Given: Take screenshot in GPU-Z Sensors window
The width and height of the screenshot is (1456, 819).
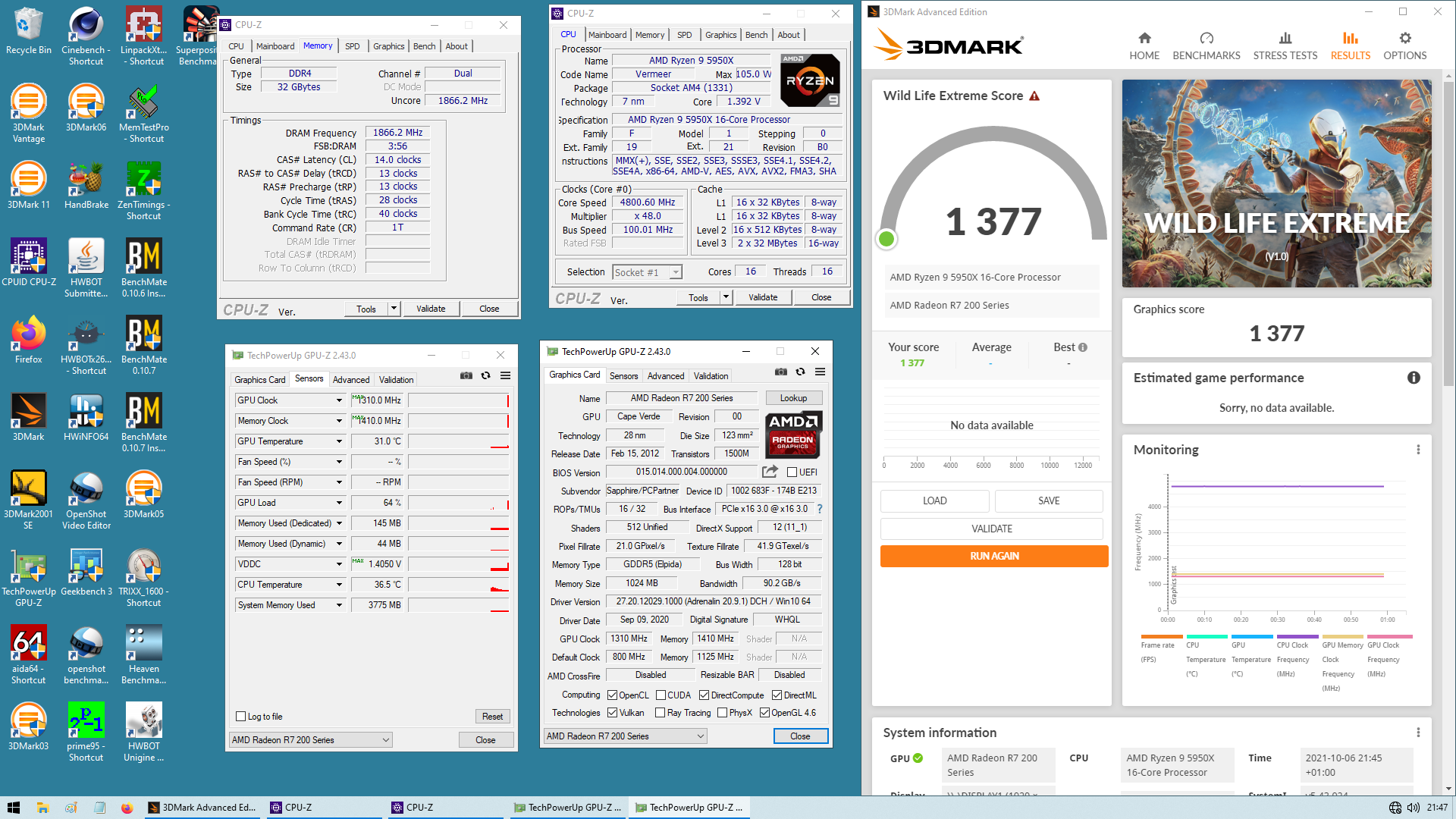Looking at the screenshot, I should click(466, 375).
